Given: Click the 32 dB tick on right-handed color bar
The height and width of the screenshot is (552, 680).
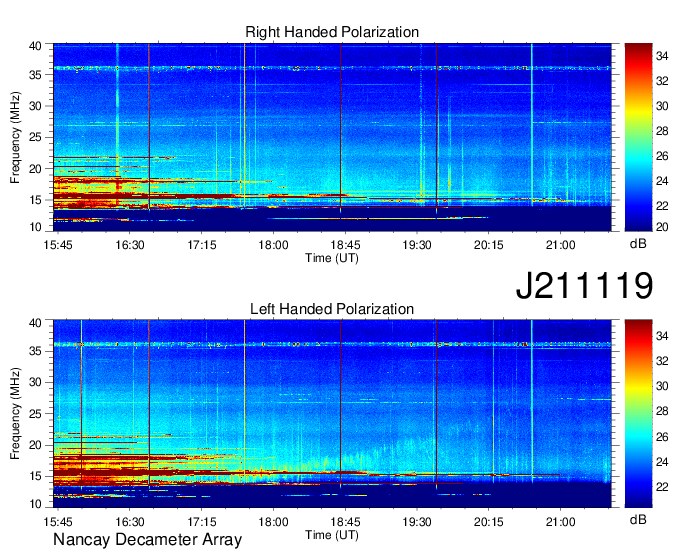Looking at the screenshot, I should (x=662, y=81).
